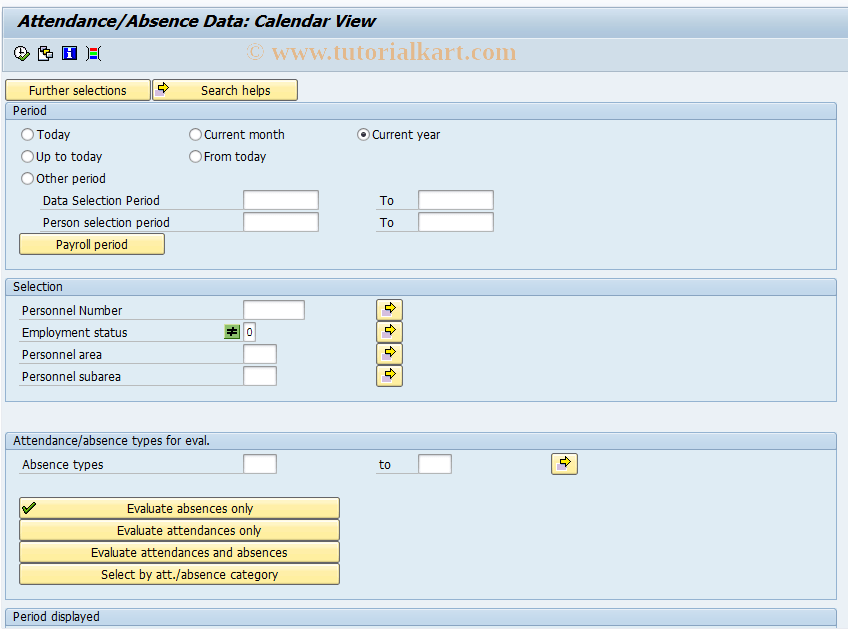The image size is (848, 630).
Task: Open multiple selection for Employment status
Action: tap(389, 331)
